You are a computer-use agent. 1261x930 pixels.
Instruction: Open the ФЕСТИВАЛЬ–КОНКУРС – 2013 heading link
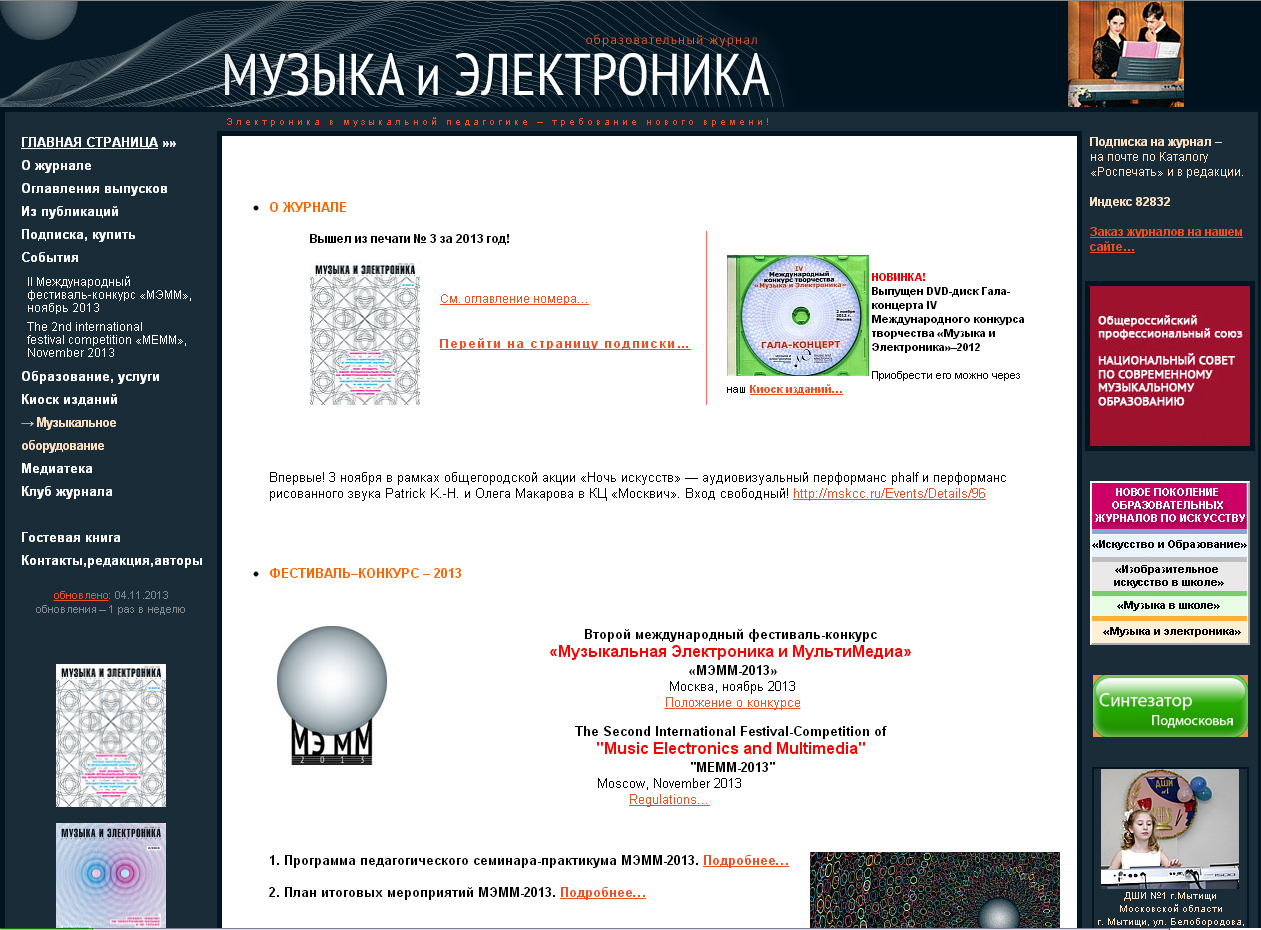(x=365, y=573)
